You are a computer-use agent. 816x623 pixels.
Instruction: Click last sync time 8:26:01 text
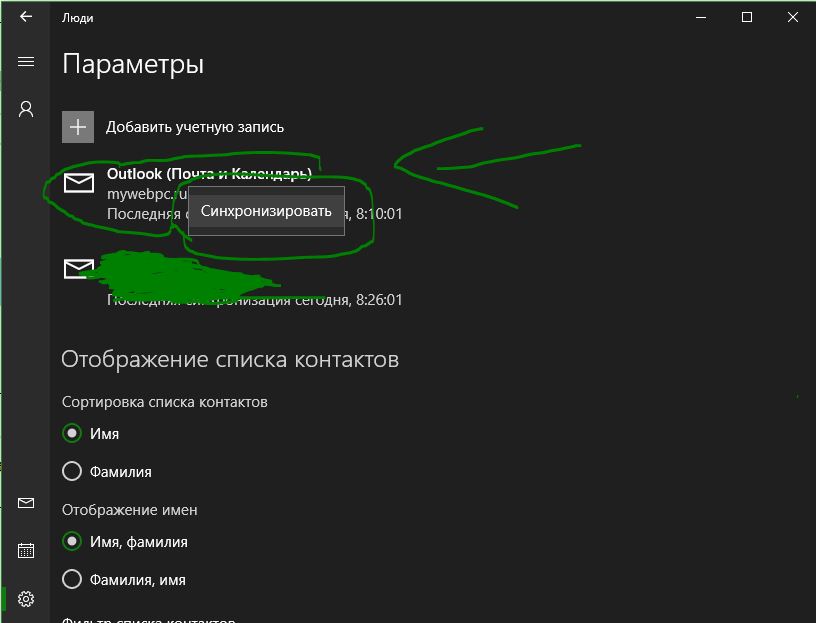[379, 300]
